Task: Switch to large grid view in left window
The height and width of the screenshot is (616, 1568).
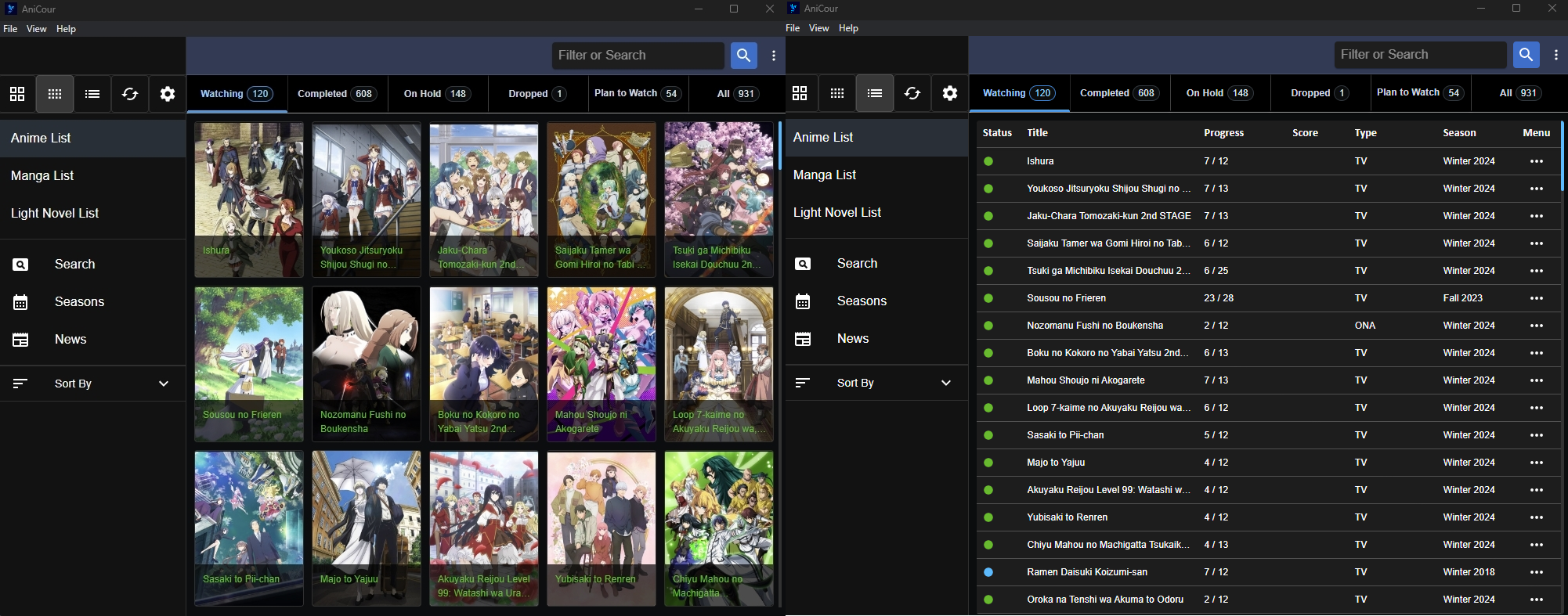Action: 17,94
